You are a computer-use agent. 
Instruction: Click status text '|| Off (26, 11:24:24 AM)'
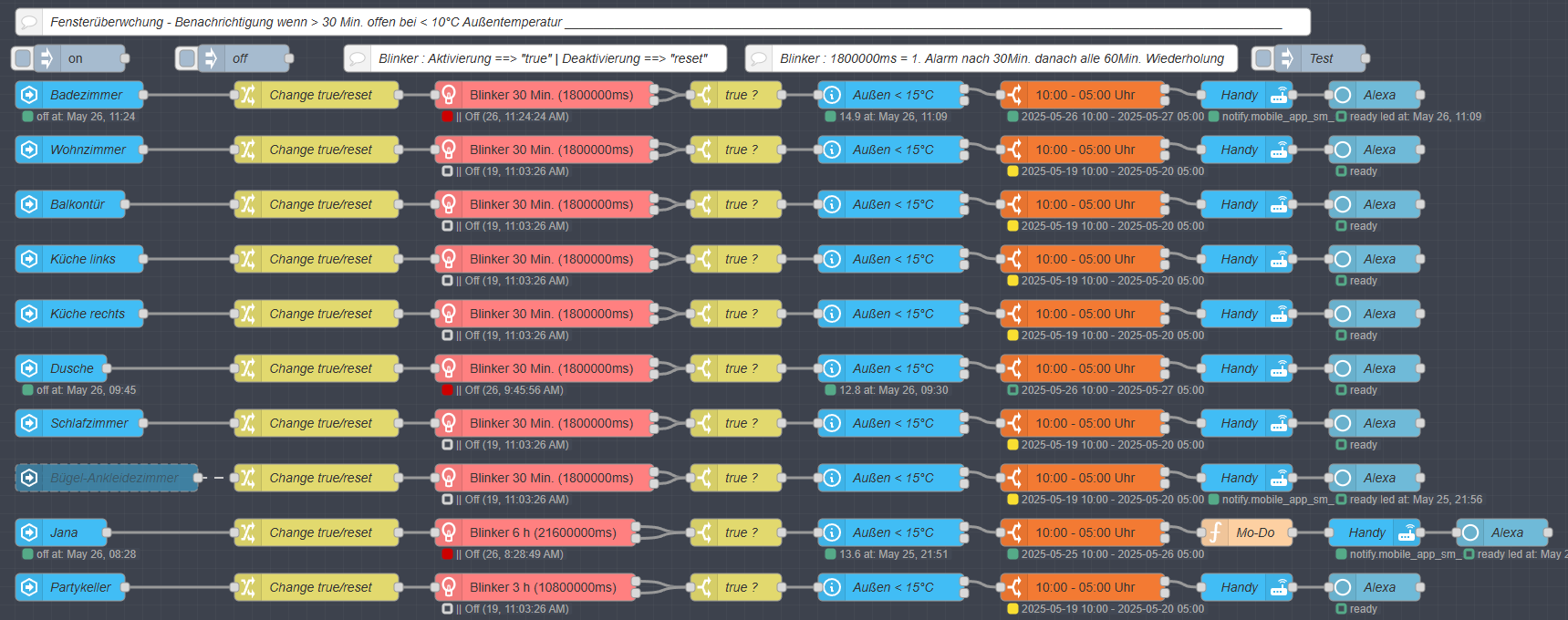pyautogui.click(x=512, y=117)
